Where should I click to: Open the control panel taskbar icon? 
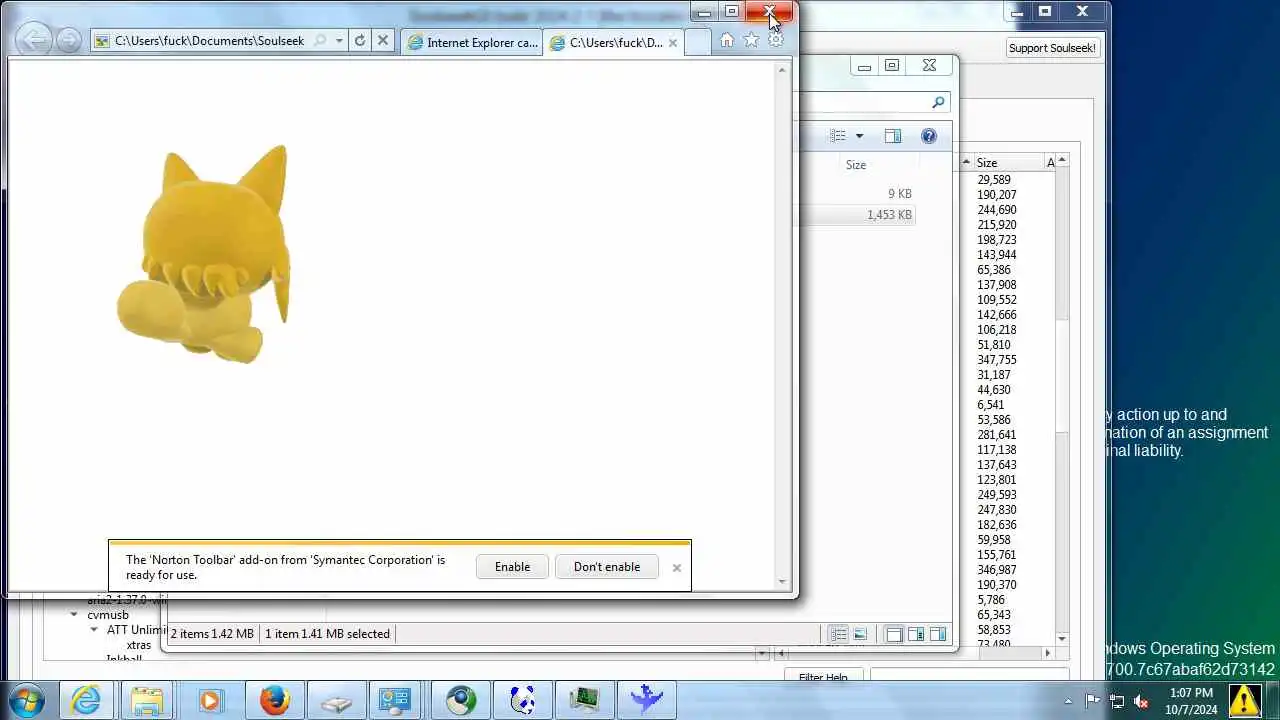397,700
